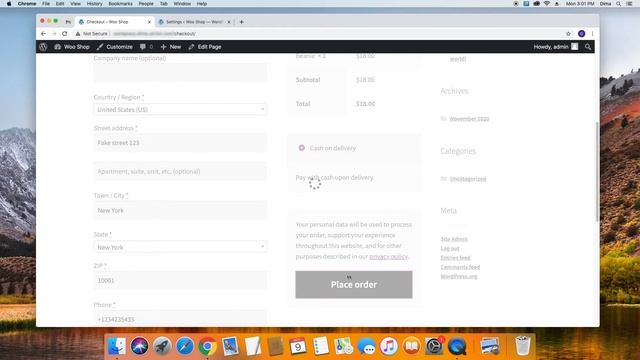This screenshot has height=360, width=640.
Task: Open the File menu
Action: tap(46, 4)
